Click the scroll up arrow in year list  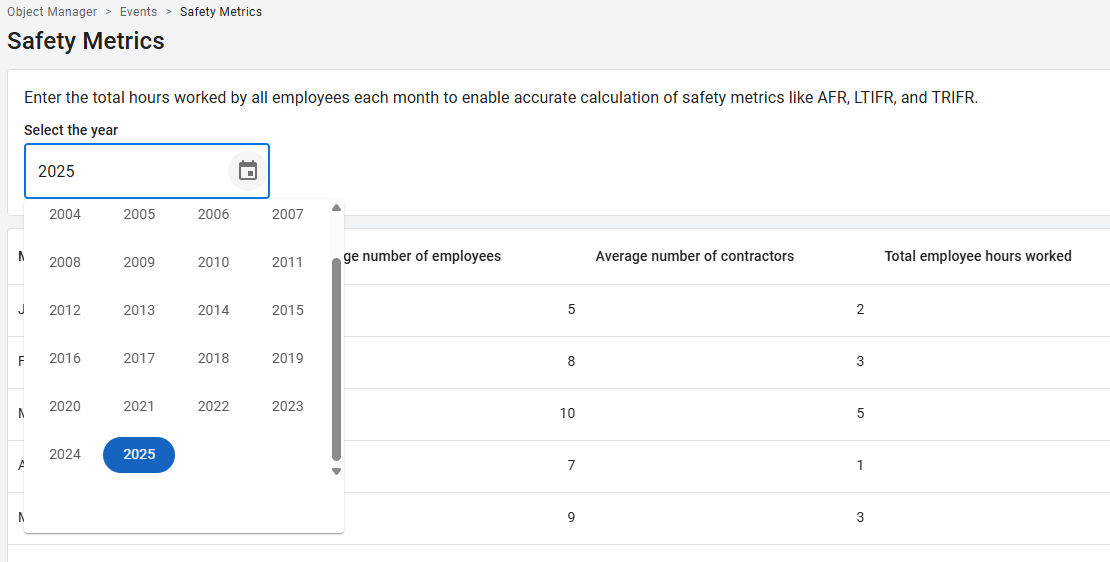coord(336,208)
